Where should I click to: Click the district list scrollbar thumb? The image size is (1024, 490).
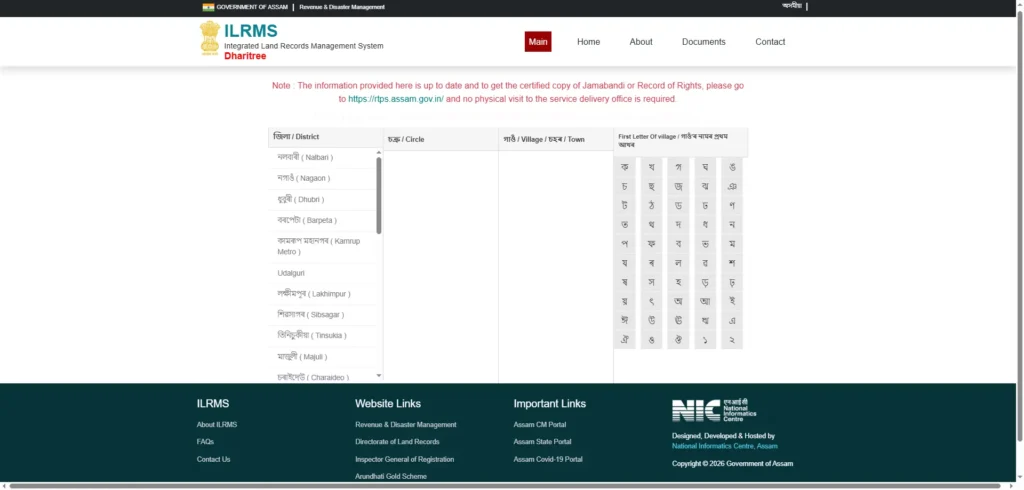coord(379,195)
